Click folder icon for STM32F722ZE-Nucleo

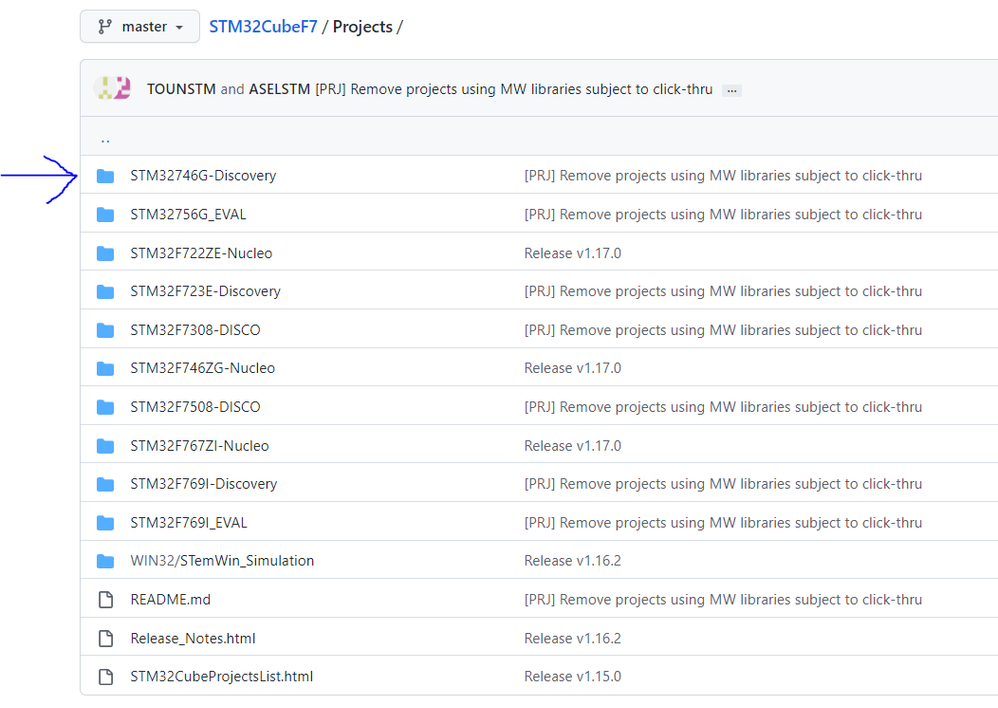105,253
